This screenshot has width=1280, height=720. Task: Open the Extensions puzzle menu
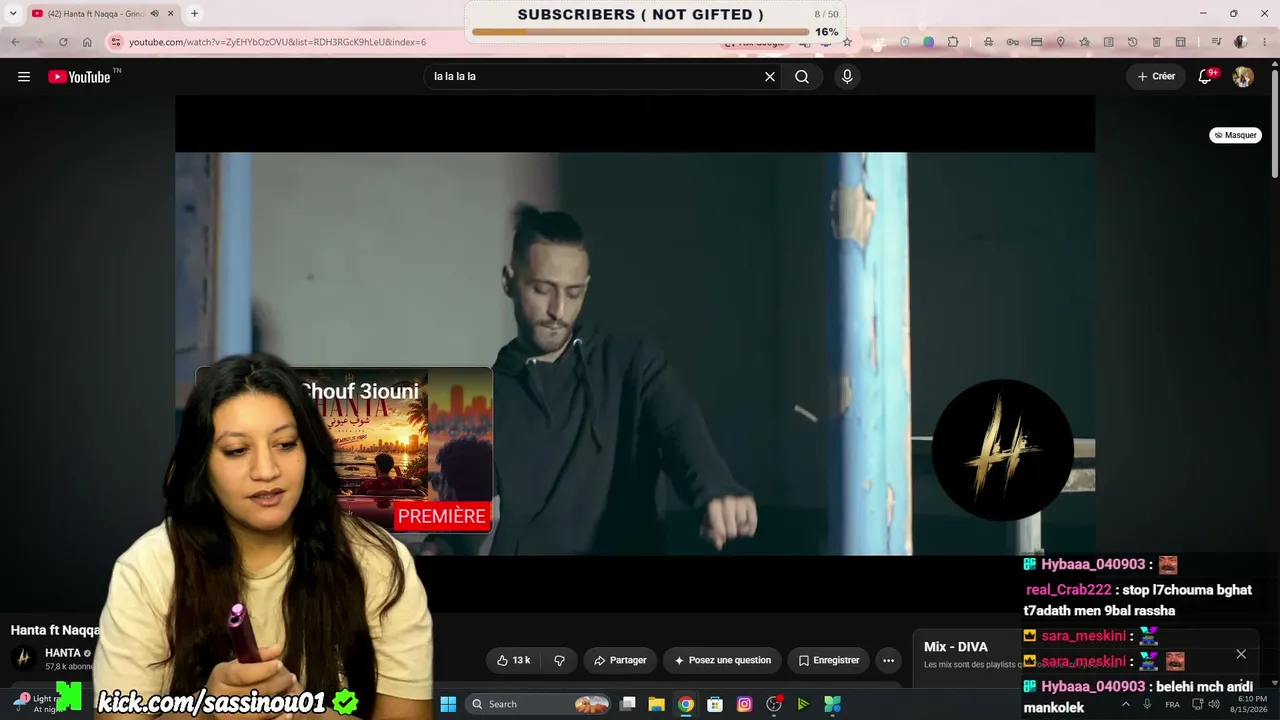click(953, 42)
